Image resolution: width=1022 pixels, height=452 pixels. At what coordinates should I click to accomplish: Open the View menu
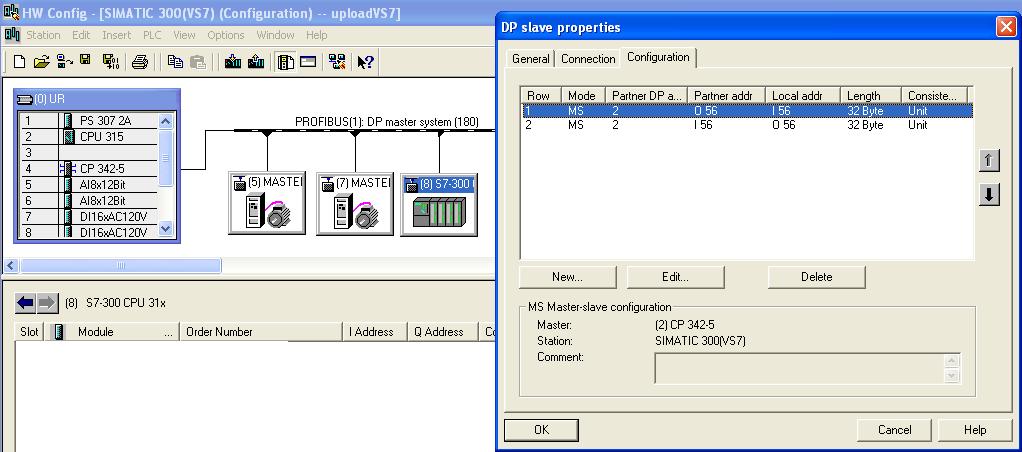pos(184,35)
